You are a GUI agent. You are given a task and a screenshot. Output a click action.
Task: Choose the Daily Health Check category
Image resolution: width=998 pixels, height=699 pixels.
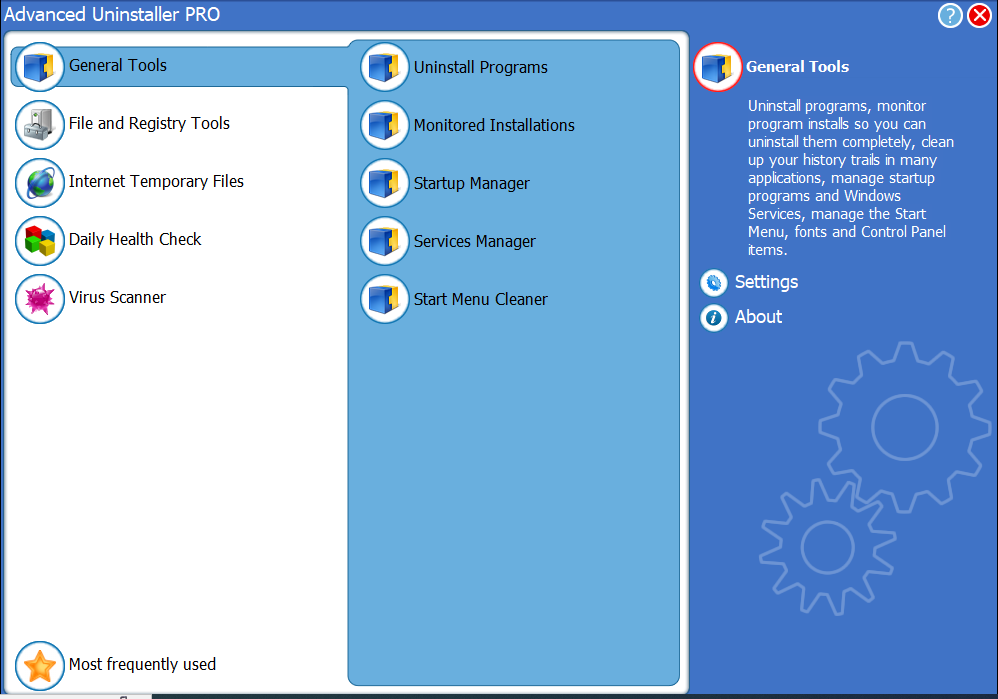pyautogui.click(x=135, y=239)
